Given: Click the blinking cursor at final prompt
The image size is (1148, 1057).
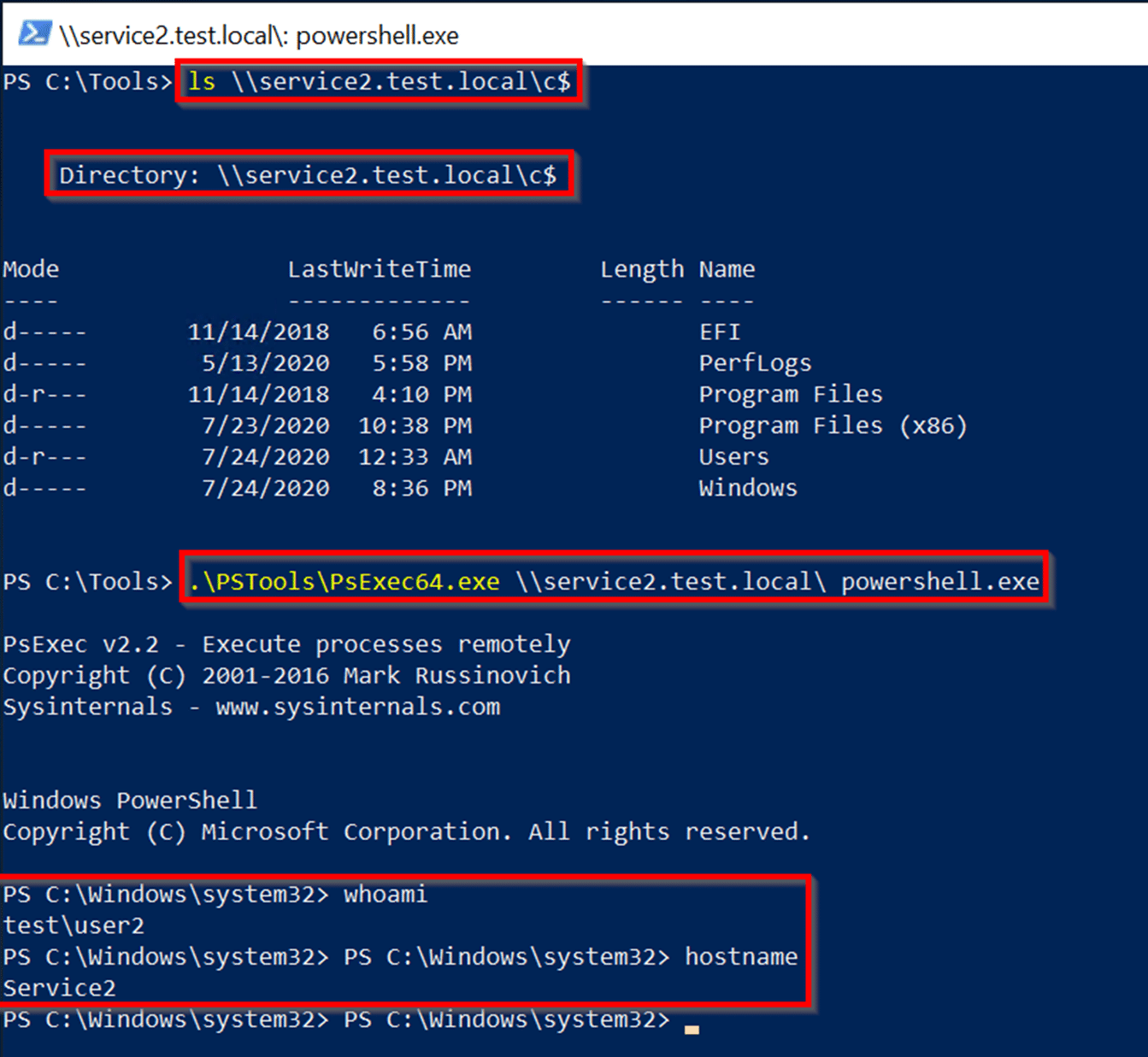Looking at the screenshot, I should pos(692,1030).
